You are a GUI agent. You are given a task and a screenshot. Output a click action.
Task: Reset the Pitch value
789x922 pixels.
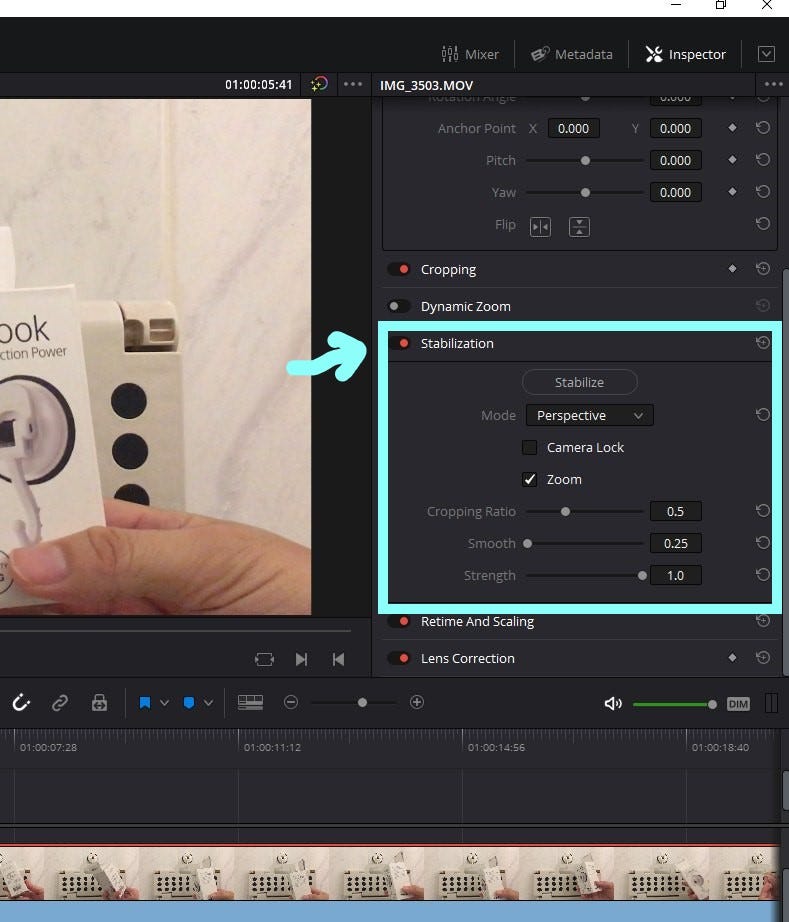[x=763, y=159]
